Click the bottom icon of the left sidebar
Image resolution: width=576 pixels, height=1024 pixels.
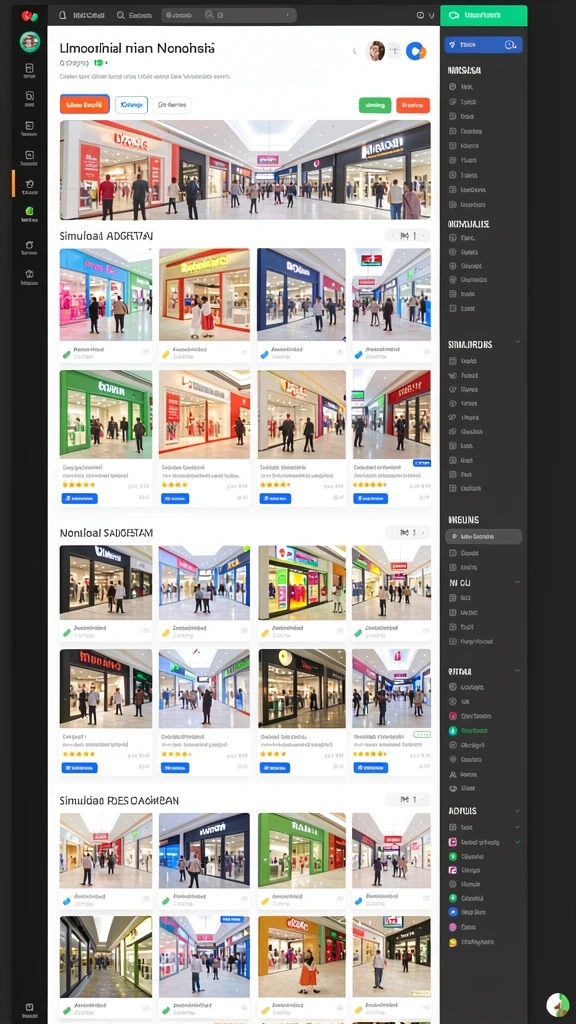point(29,1008)
